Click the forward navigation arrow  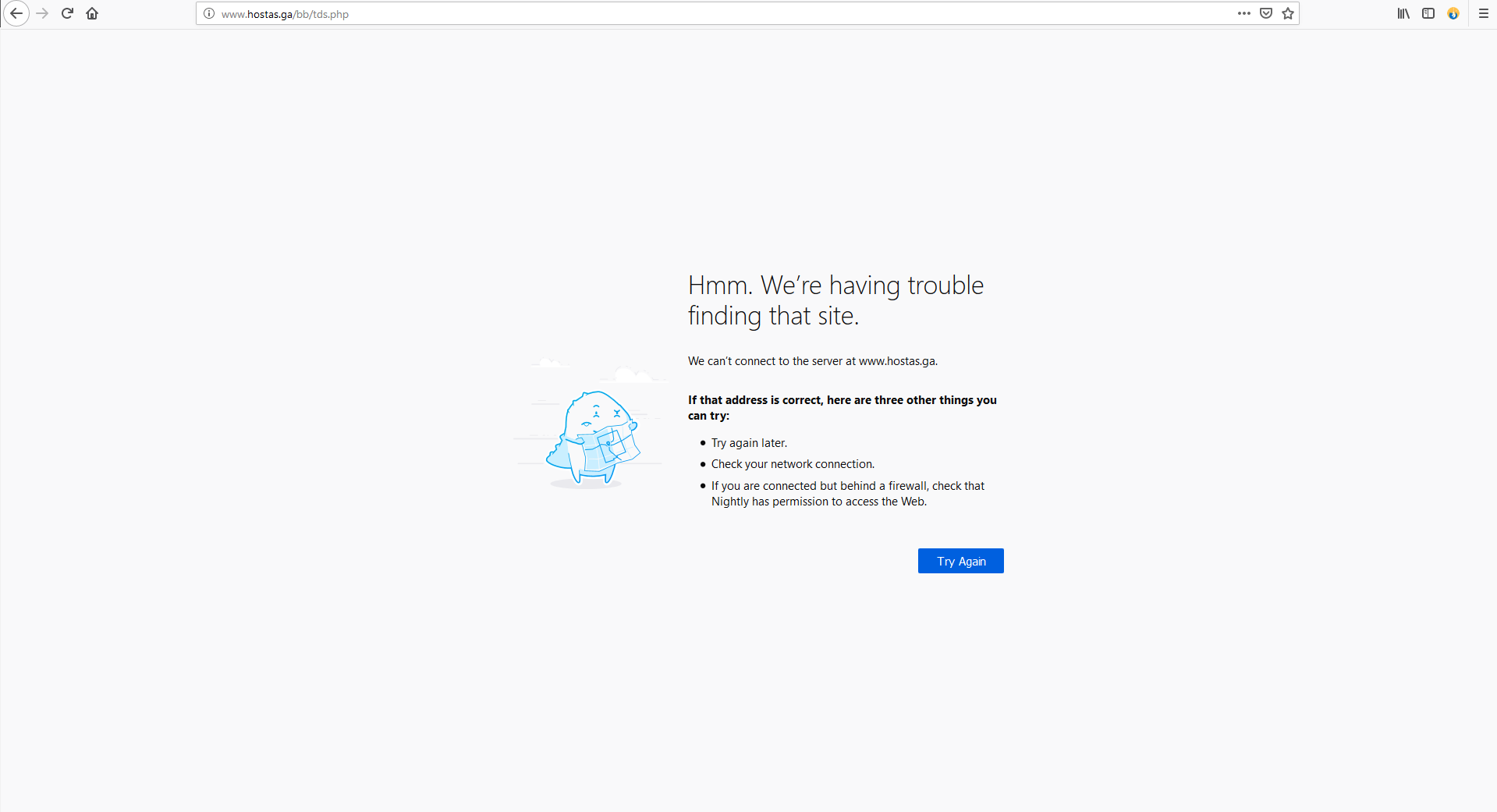(x=42, y=13)
